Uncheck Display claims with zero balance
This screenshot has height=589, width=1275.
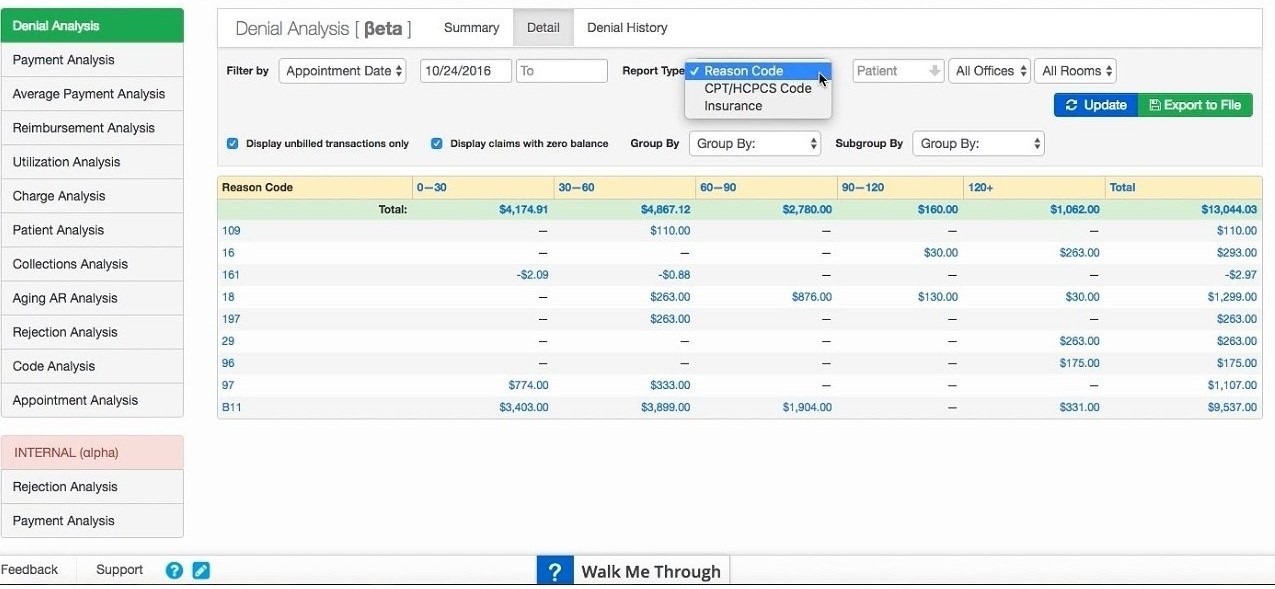[x=437, y=143]
